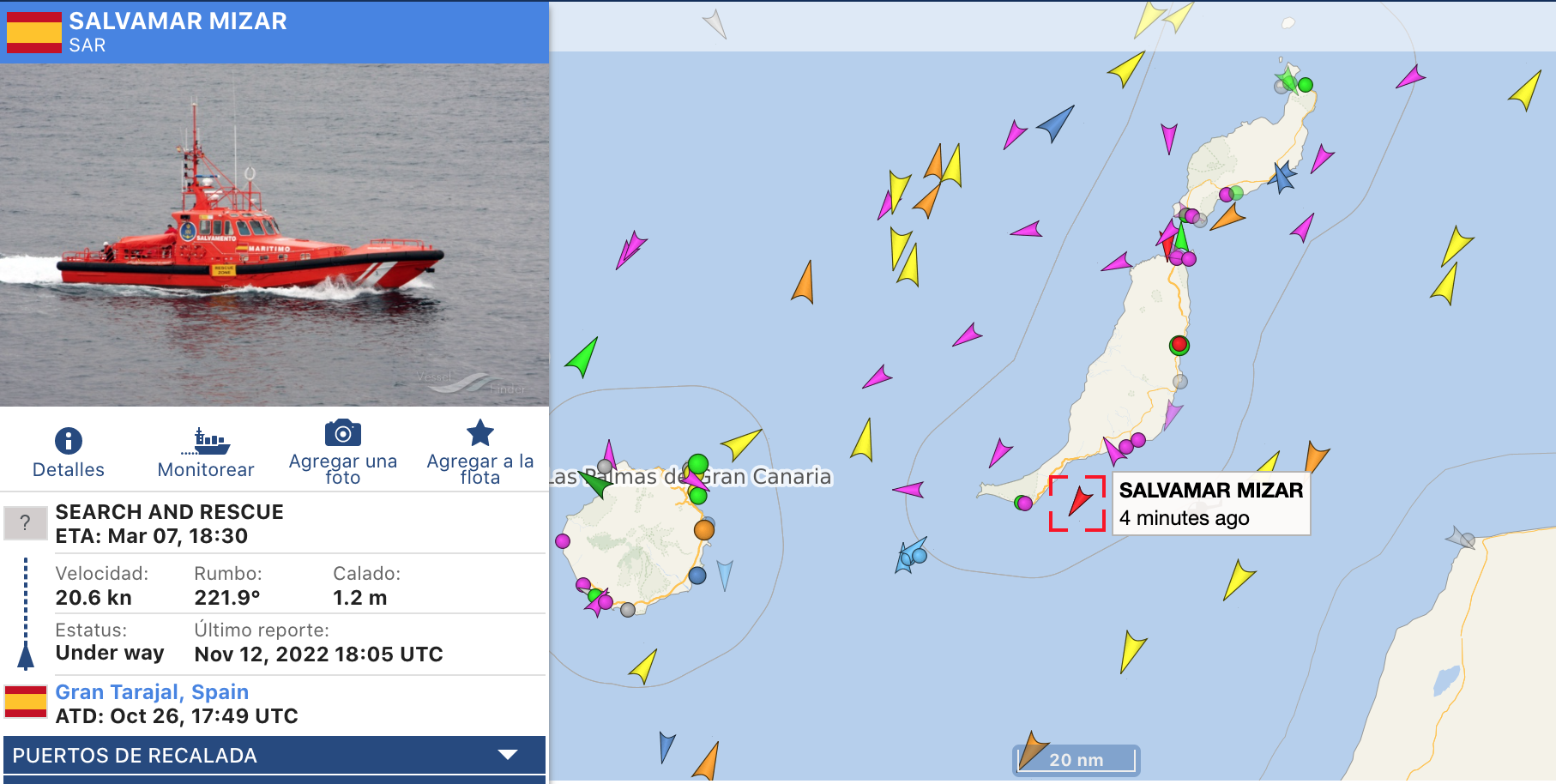1556x784 pixels.
Task: Select the large green arrow vessel northwest of Gran Canaria
Action: tap(582, 356)
